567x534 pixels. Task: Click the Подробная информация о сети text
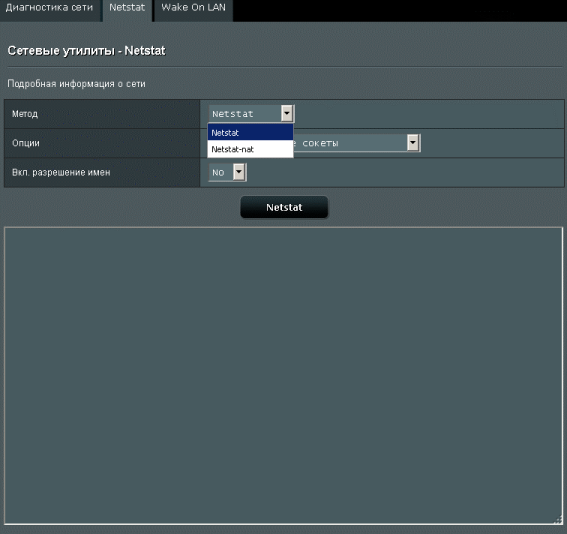coord(76,84)
